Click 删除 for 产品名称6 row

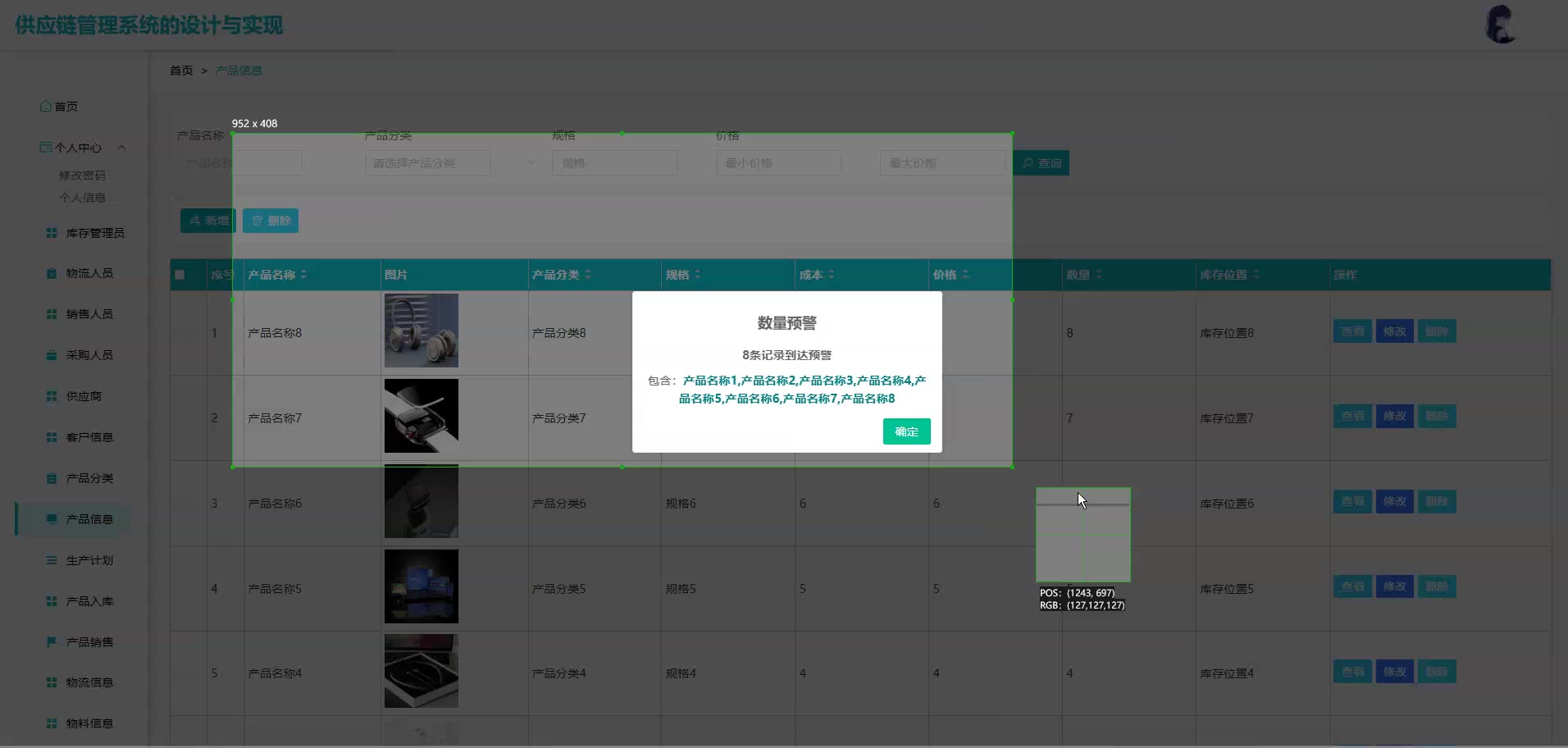pos(1437,501)
